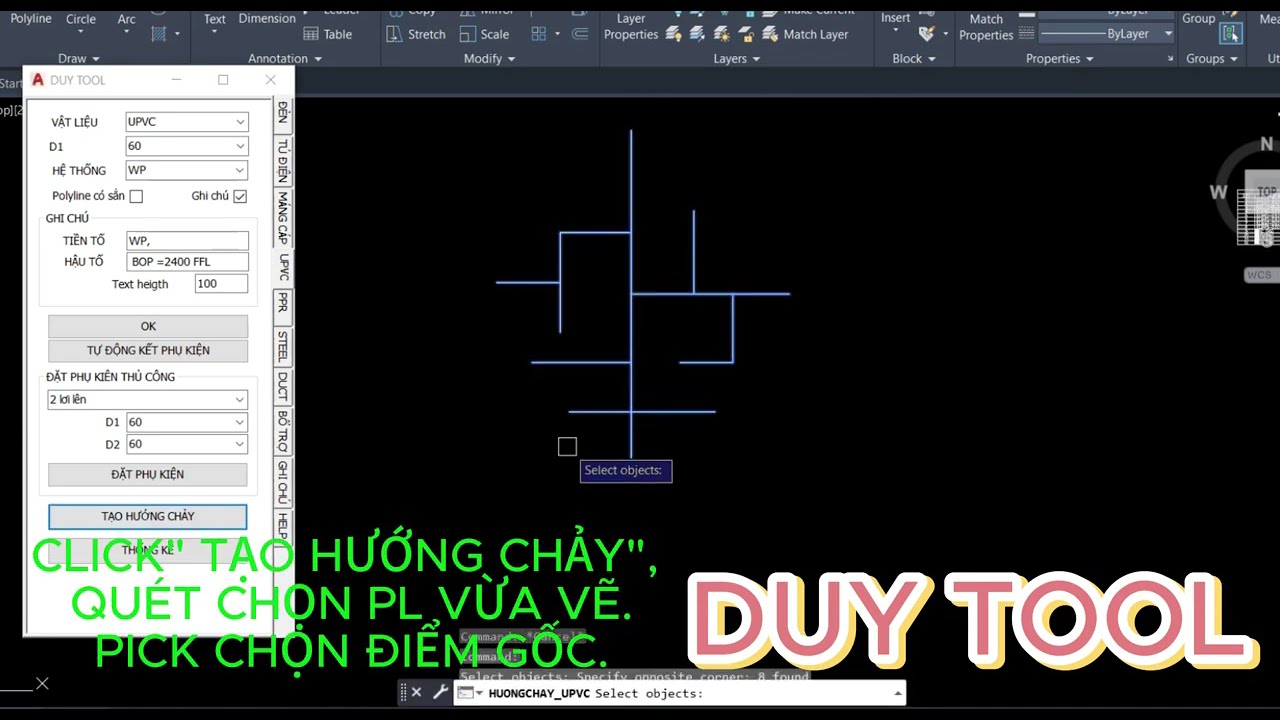Image resolution: width=1280 pixels, height=720 pixels.
Task: Open the HỆ THỐNG system dropdown
Action: click(240, 170)
